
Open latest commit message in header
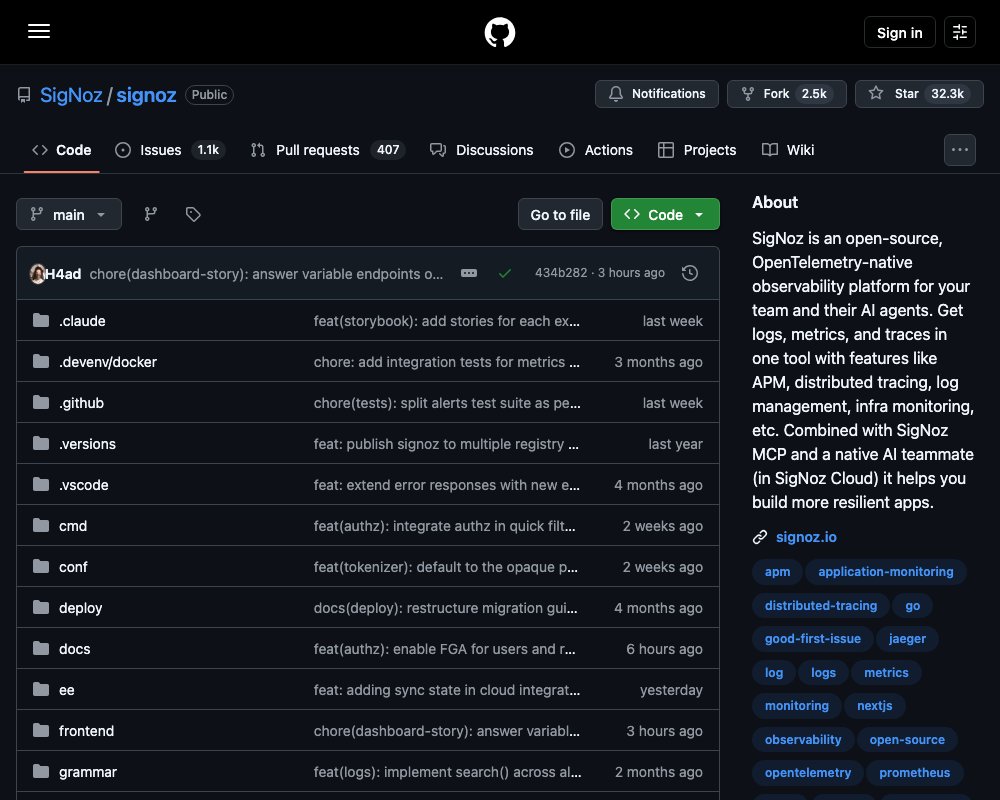click(x=266, y=274)
